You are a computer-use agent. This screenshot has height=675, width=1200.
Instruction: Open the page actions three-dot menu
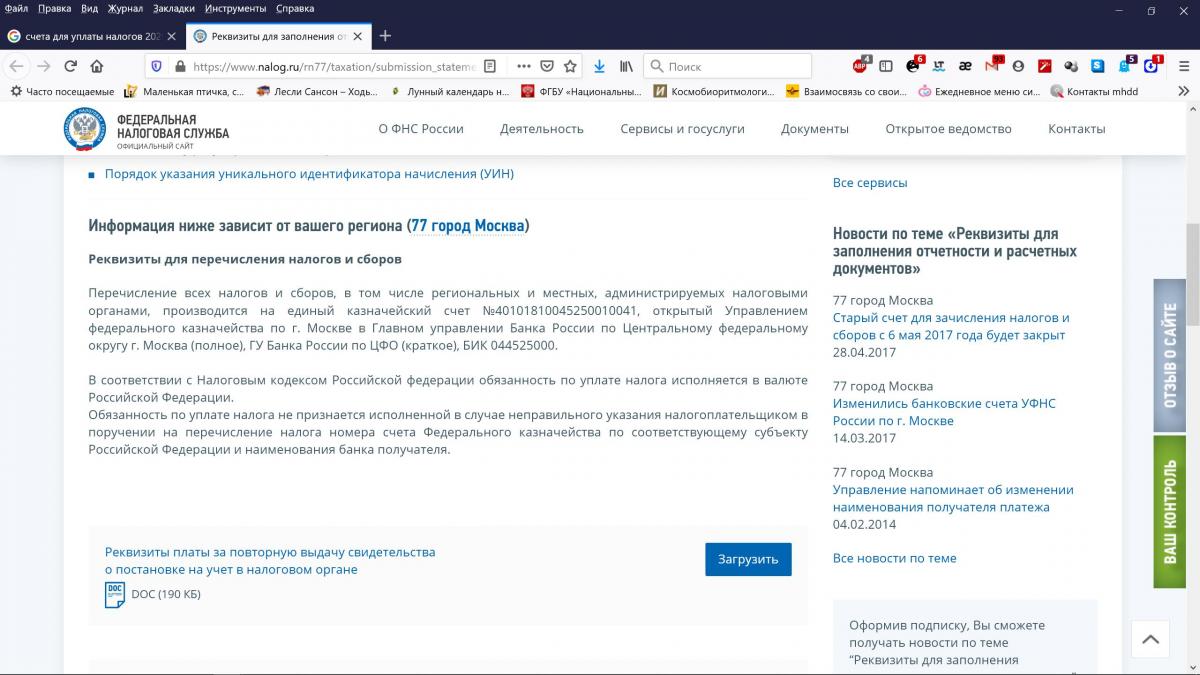point(523,66)
